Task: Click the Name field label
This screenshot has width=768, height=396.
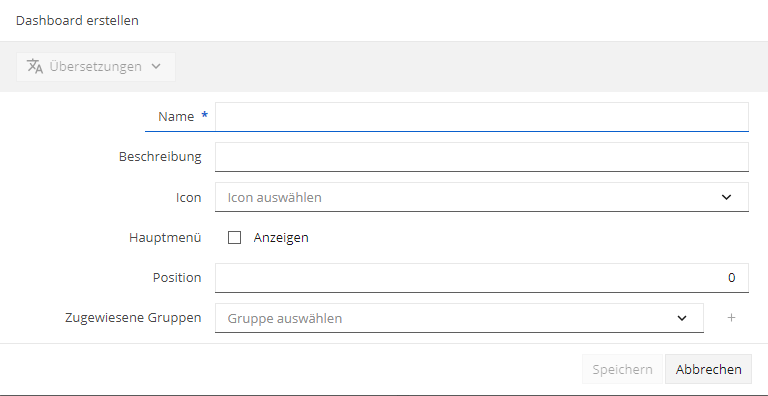Action: click(x=176, y=117)
